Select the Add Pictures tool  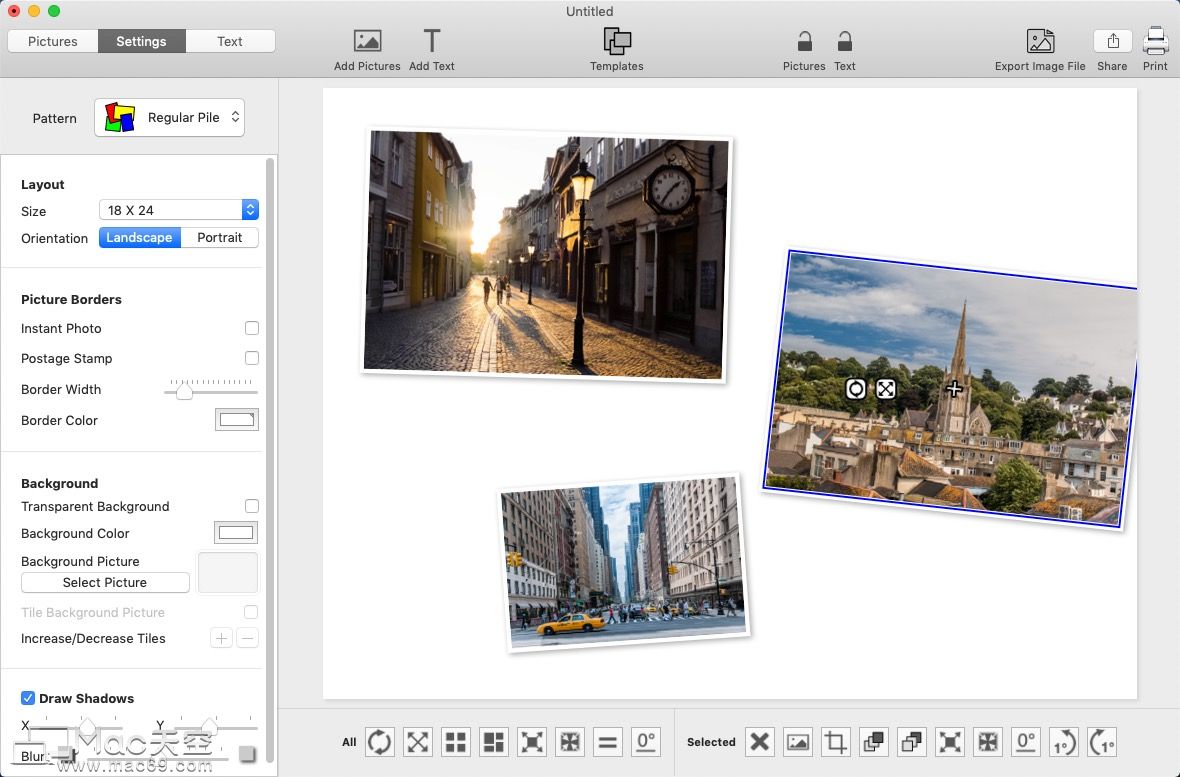(366, 45)
